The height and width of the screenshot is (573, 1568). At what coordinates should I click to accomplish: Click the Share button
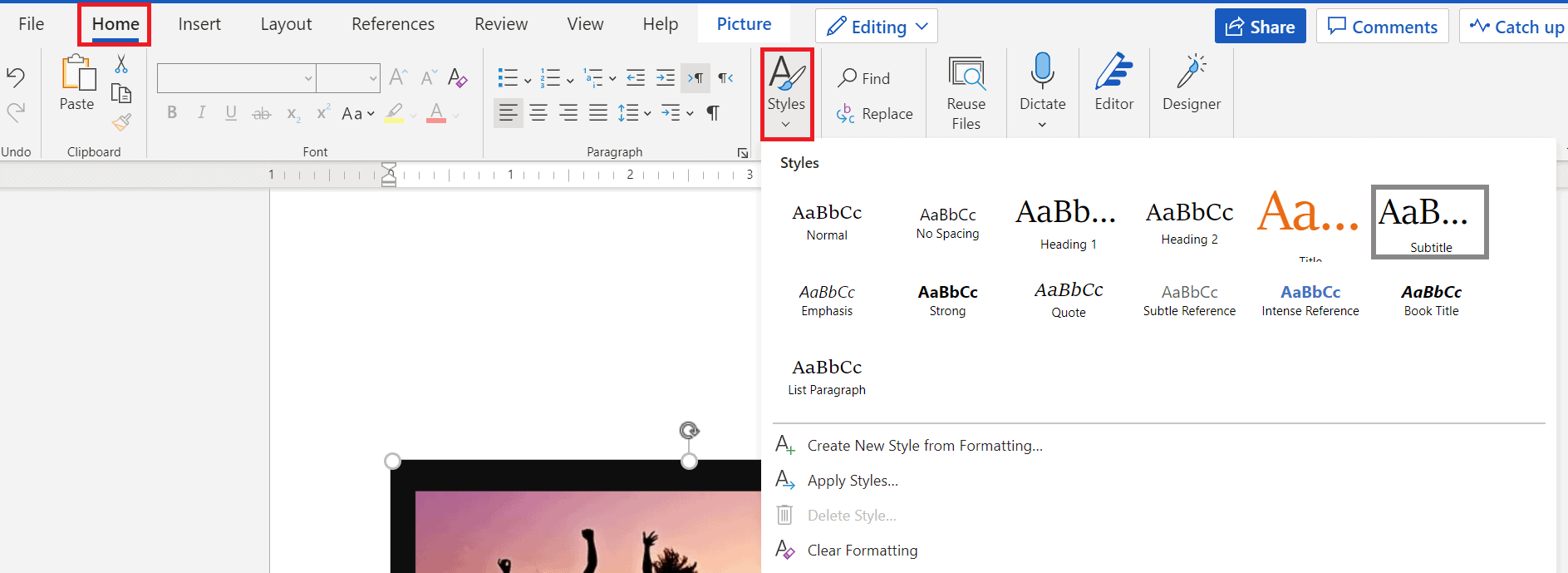click(1260, 27)
